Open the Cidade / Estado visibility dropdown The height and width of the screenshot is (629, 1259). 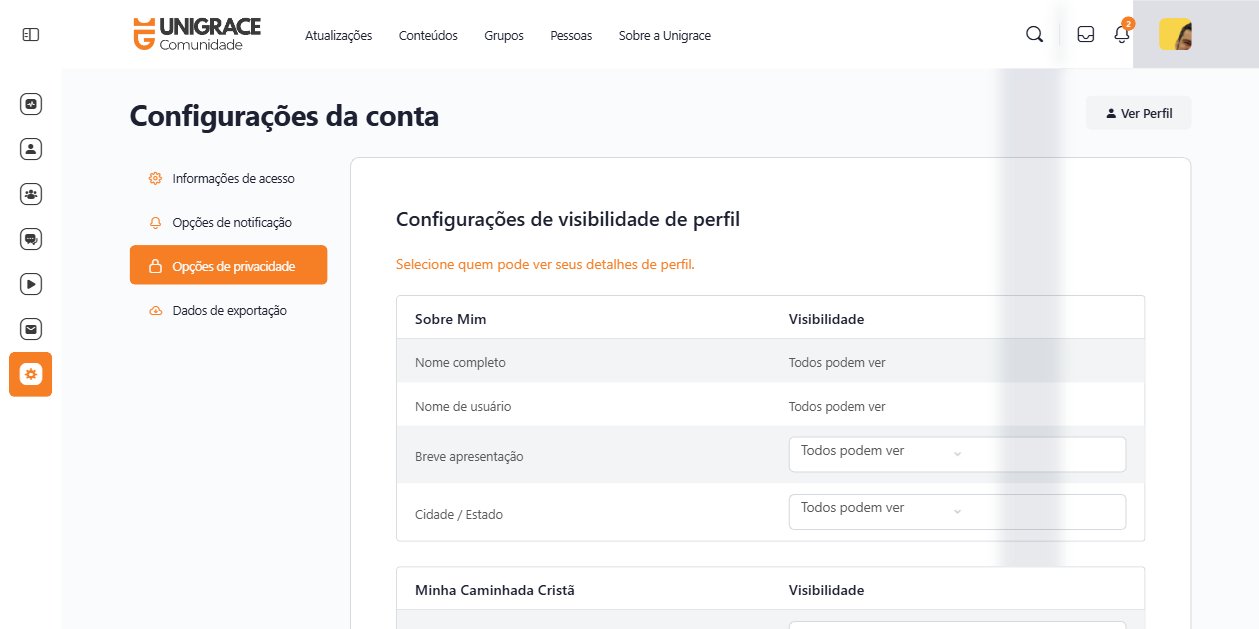956,511
